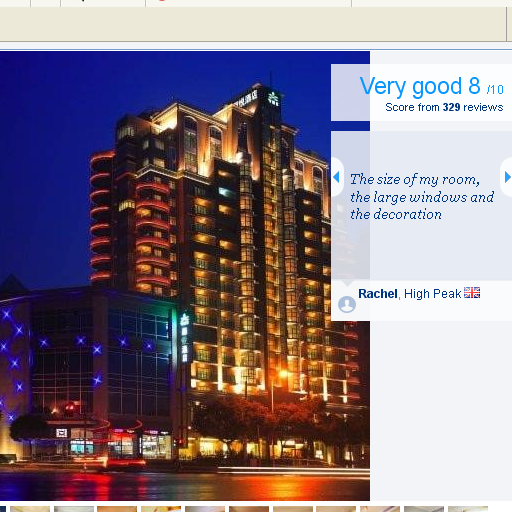Select the second photo thumbnail in strip
The image size is (512, 512).
30,509
